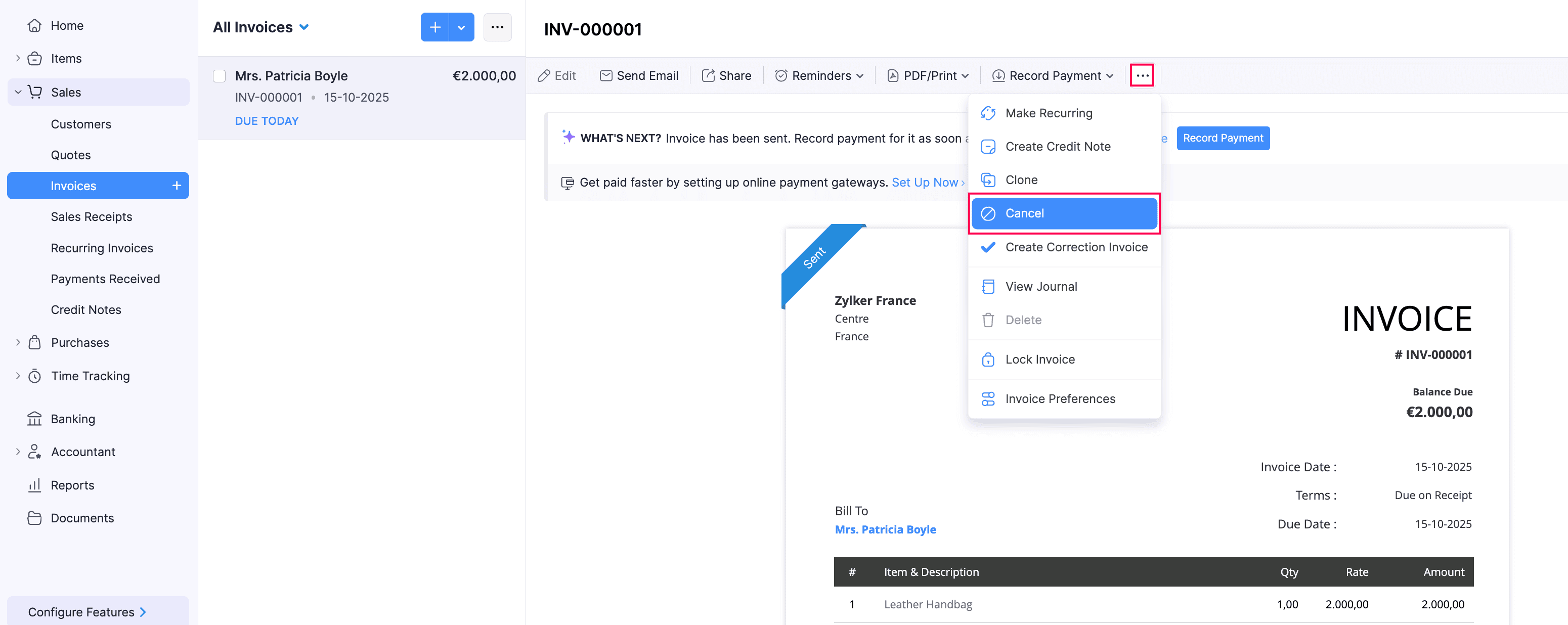Click the Send Email envelope icon
This screenshot has height=625, width=1568.
605,75
